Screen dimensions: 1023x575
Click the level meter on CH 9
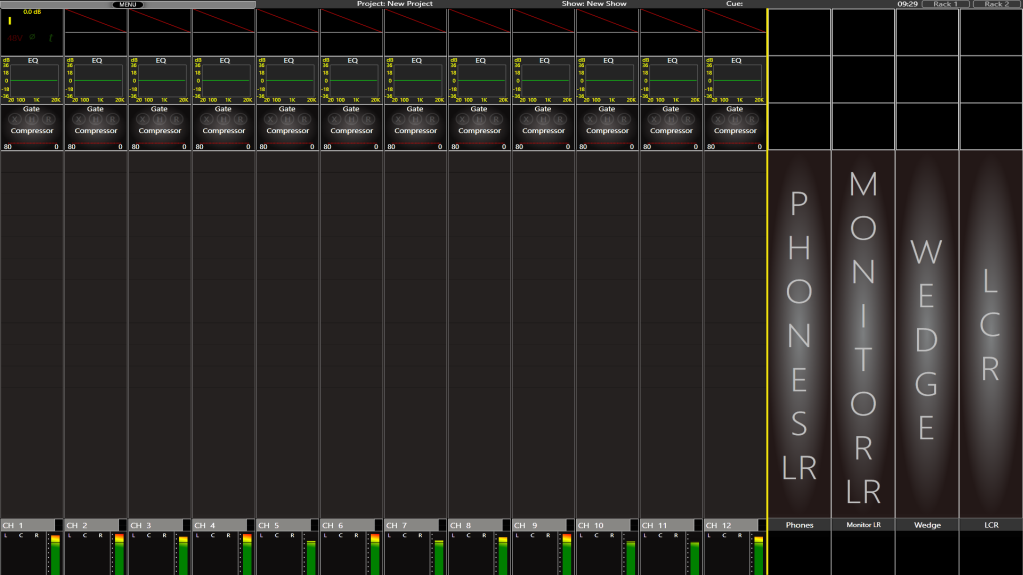point(566,554)
